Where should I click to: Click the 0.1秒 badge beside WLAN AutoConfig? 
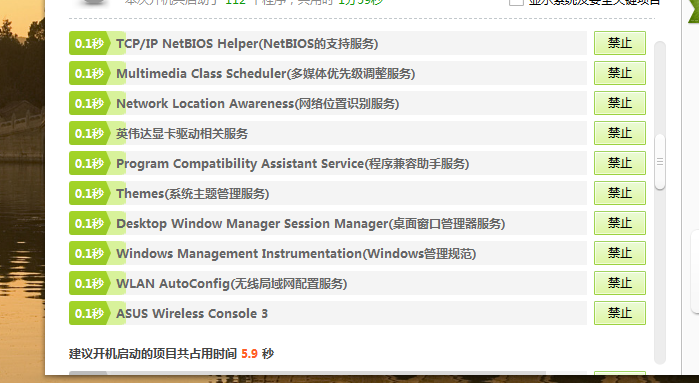point(90,283)
